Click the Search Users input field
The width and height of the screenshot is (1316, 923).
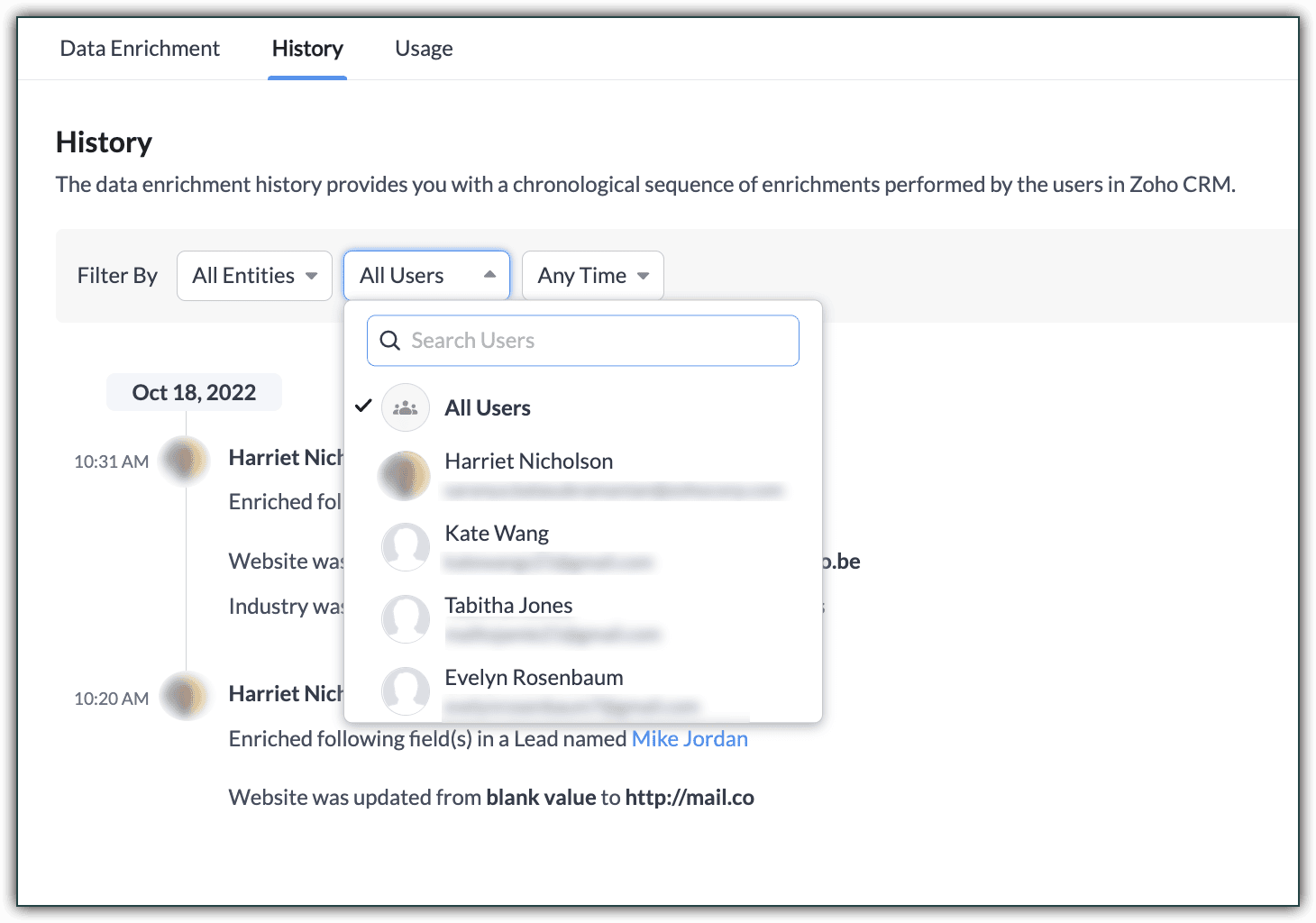pos(595,341)
